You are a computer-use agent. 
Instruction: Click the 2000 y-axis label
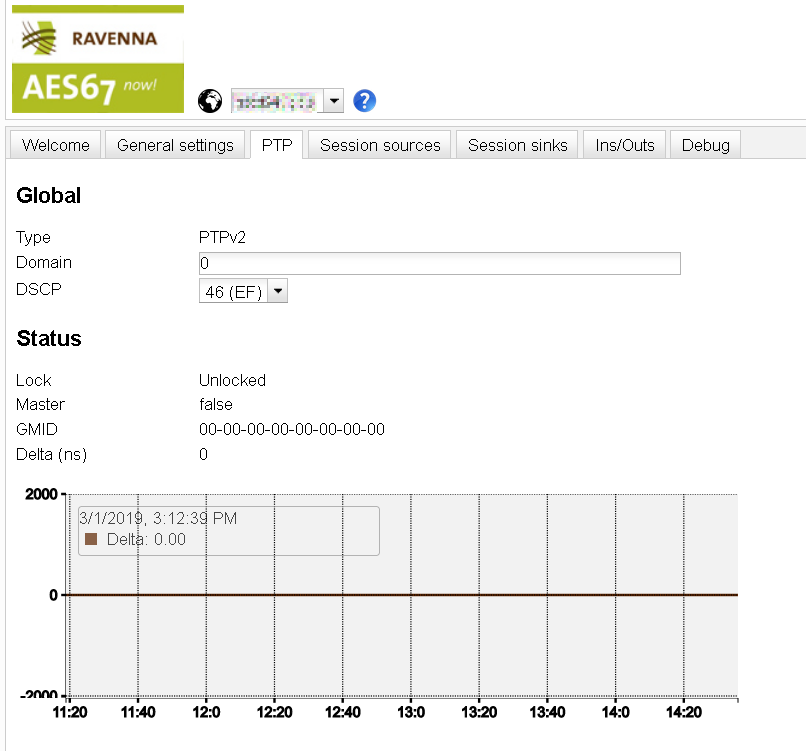click(41, 494)
